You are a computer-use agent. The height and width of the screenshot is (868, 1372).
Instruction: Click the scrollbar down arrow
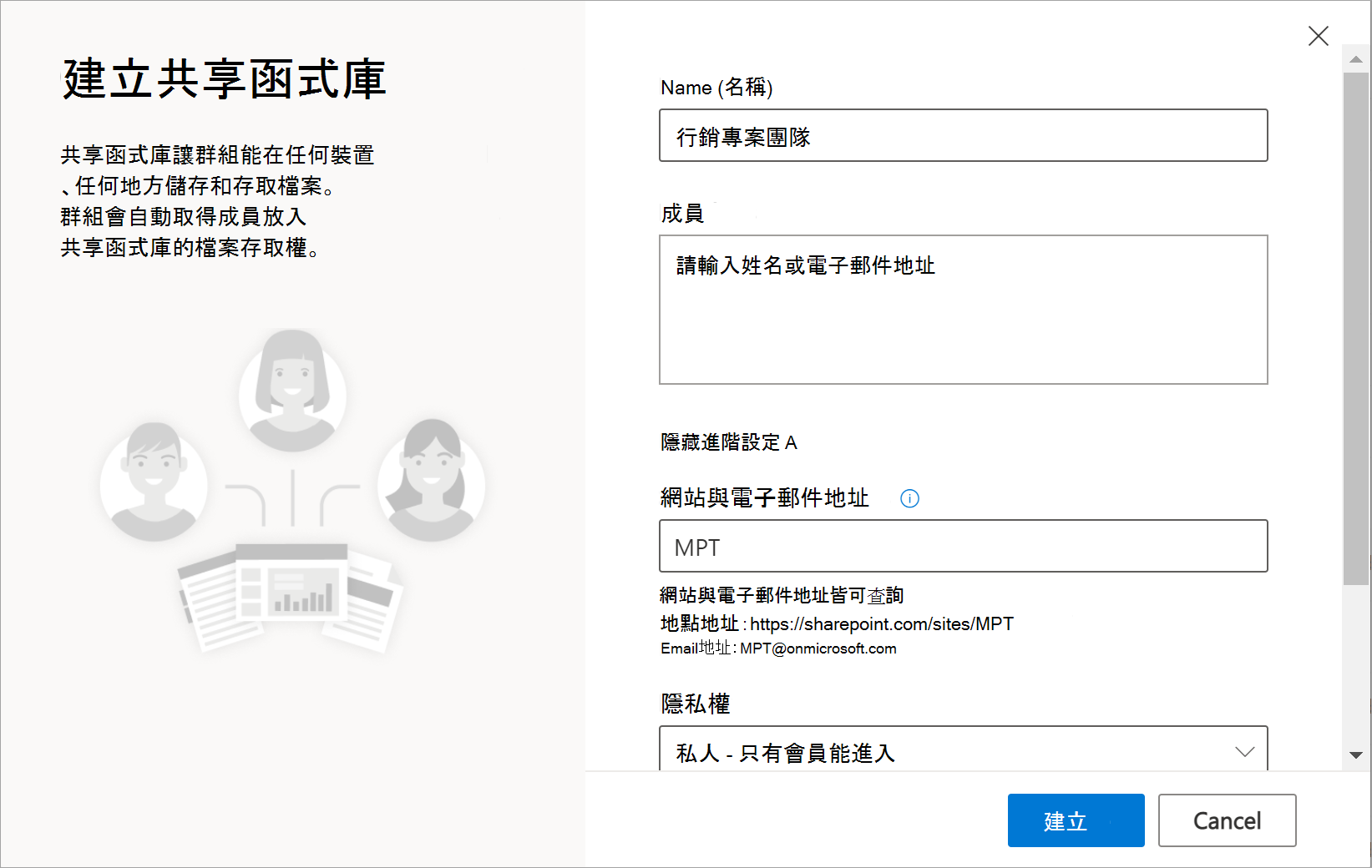[1355, 754]
